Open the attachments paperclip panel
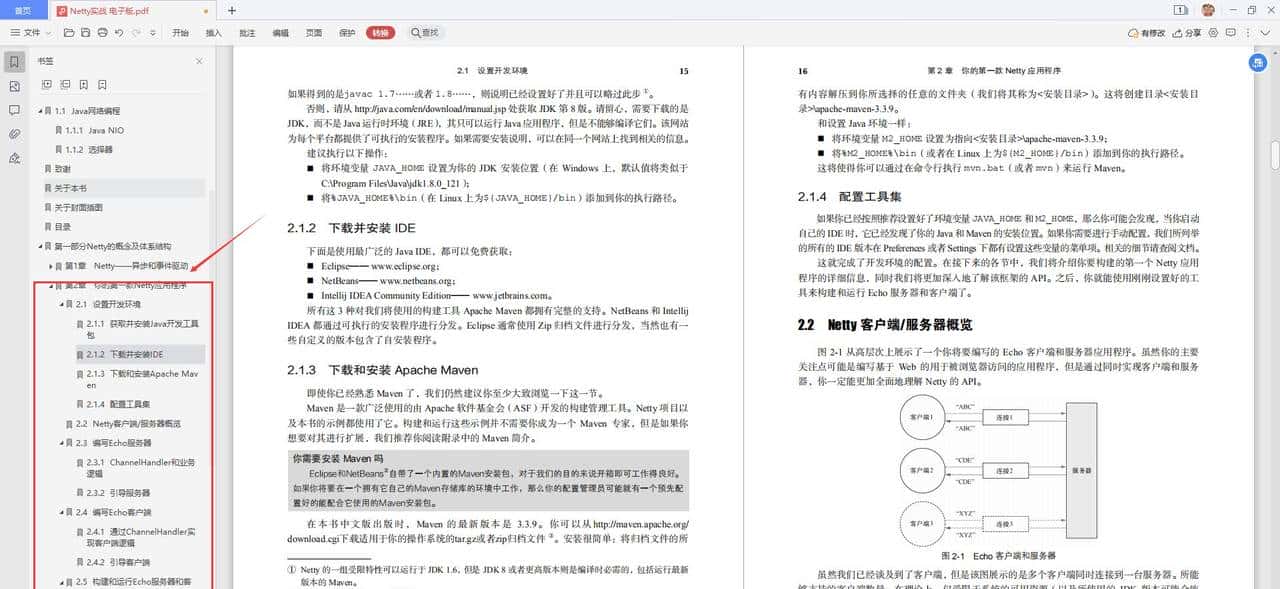Image resolution: width=1280 pixels, height=589 pixels. 14,133
